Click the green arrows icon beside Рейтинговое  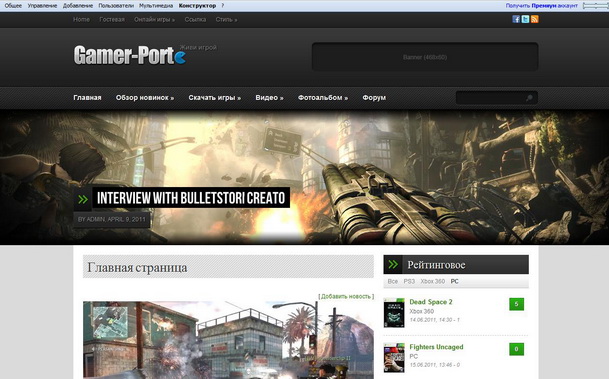point(393,264)
